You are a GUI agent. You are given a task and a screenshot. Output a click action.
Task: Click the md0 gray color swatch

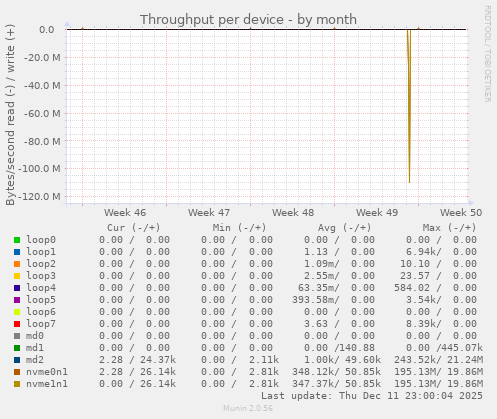[x=17, y=336]
